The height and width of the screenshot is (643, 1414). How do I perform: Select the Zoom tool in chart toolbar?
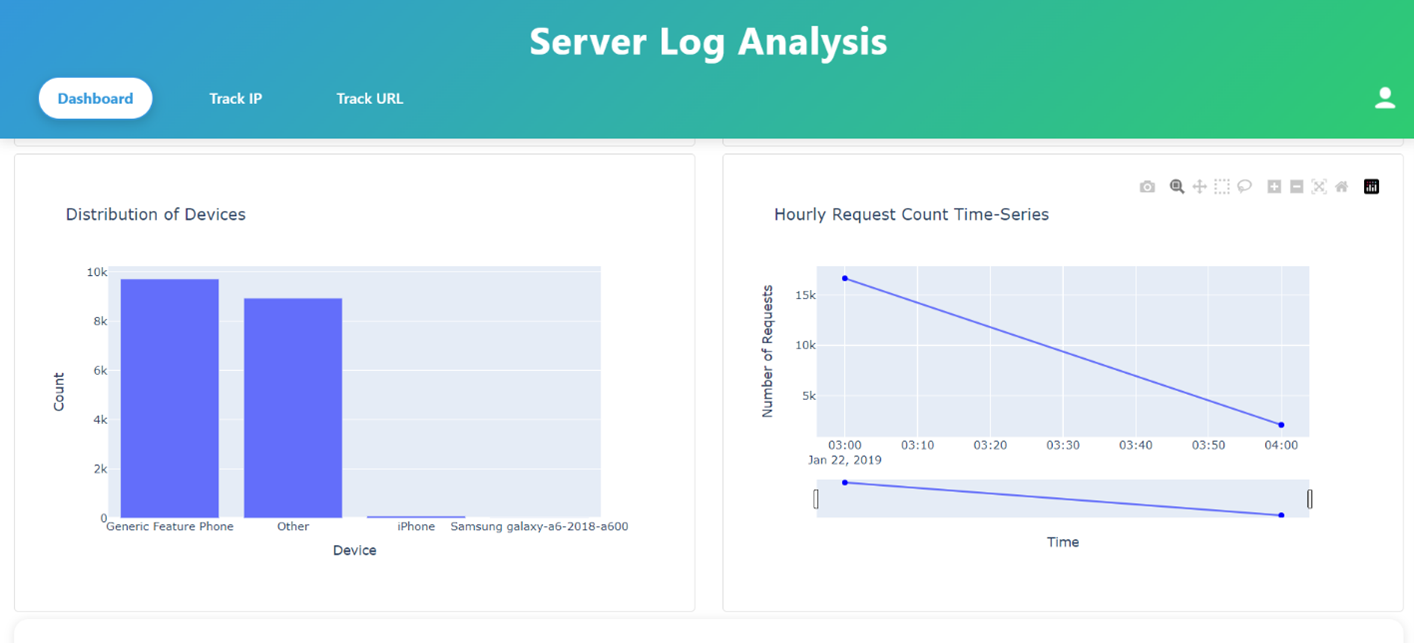click(x=1177, y=187)
